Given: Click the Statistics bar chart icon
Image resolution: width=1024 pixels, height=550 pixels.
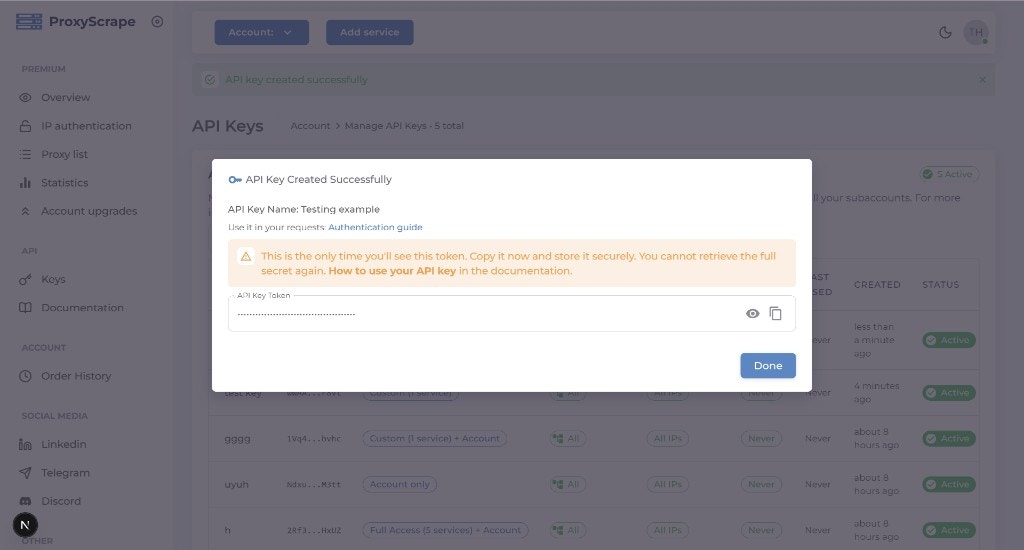Looking at the screenshot, I should [25, 183].
